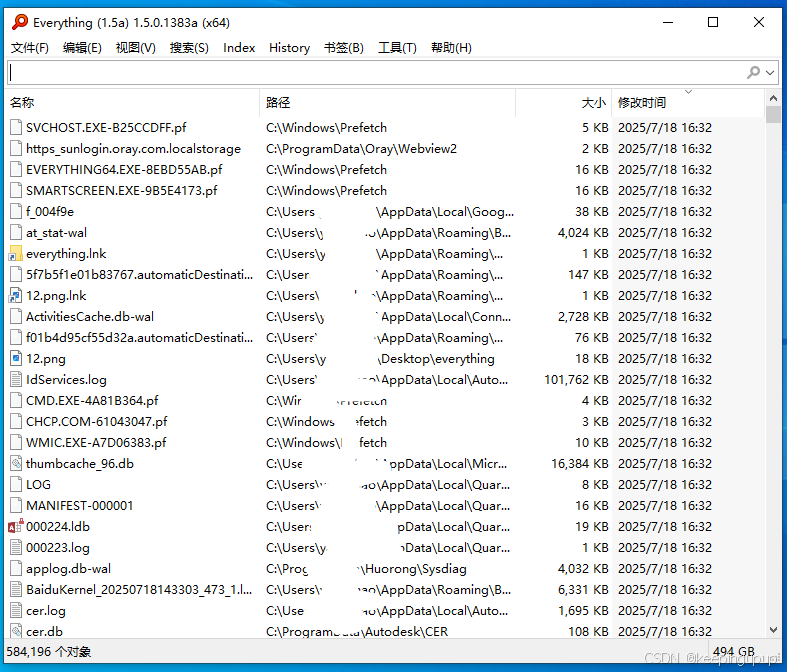Screen dimensions: 787x672
Task: Click path C:\ProgramData\Oray\Webview2
Action: coord(361,149)
